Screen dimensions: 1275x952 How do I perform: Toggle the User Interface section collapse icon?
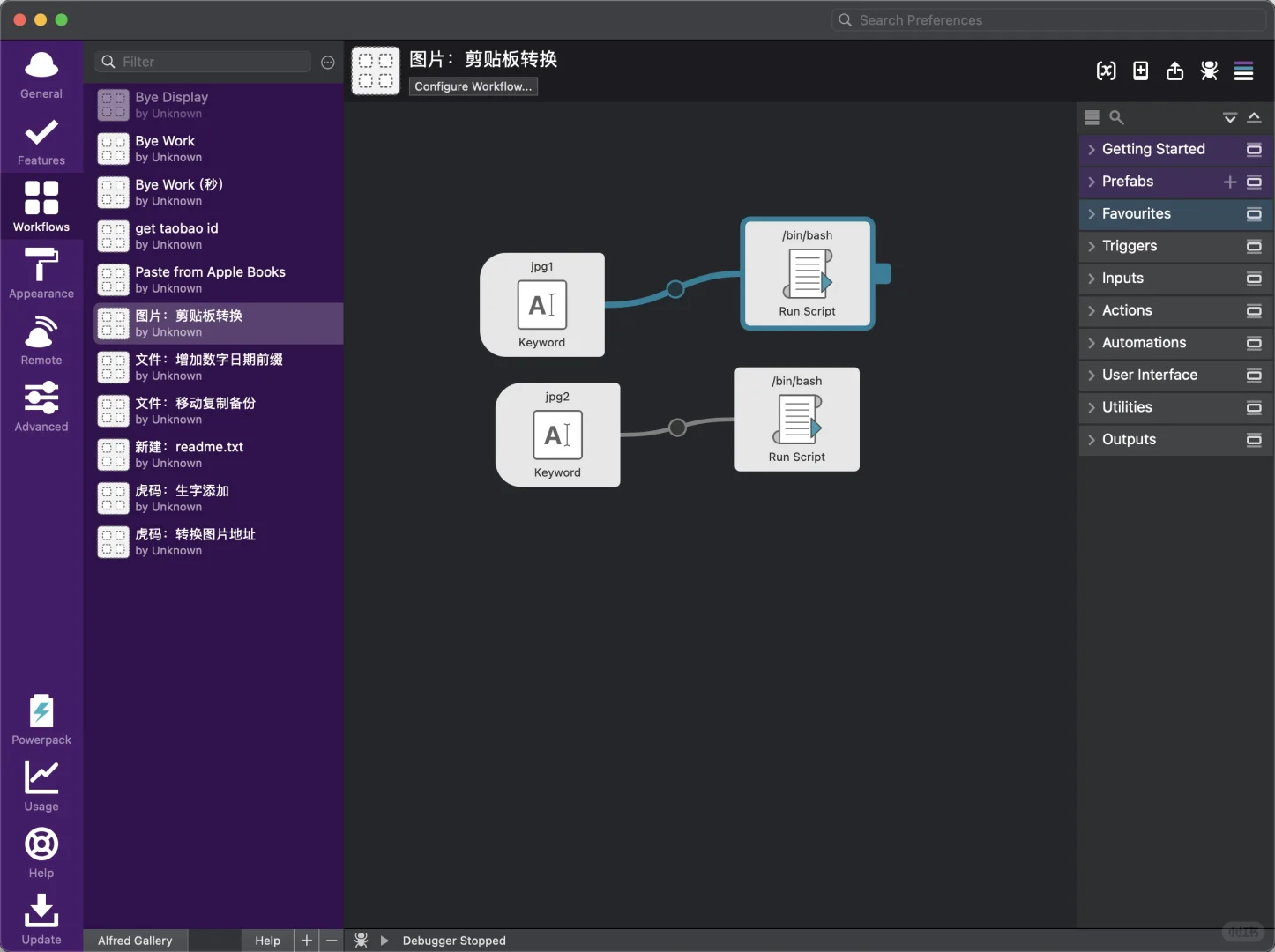click(x=1254, y=376)
